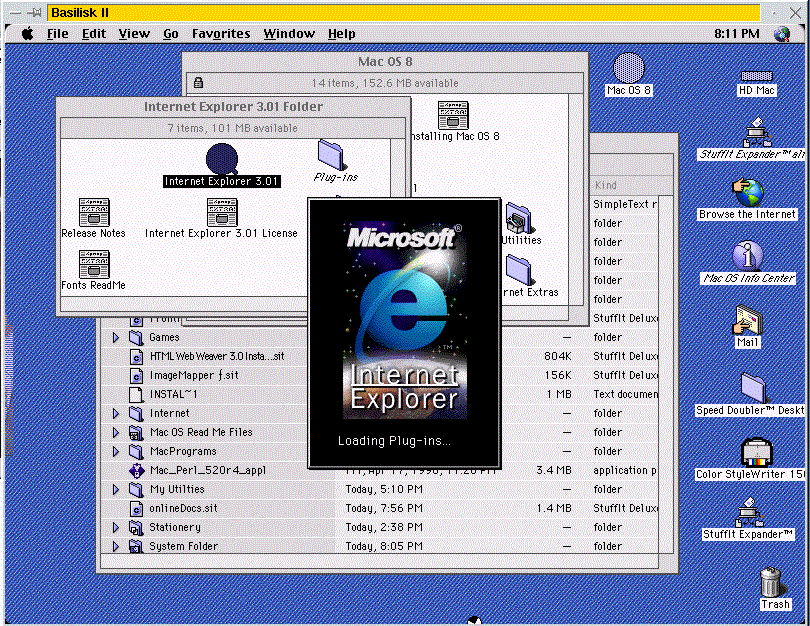Expand the MacPrograms folder triangle
The width and height of the screenshot is (810, 626).
[116, 452]
